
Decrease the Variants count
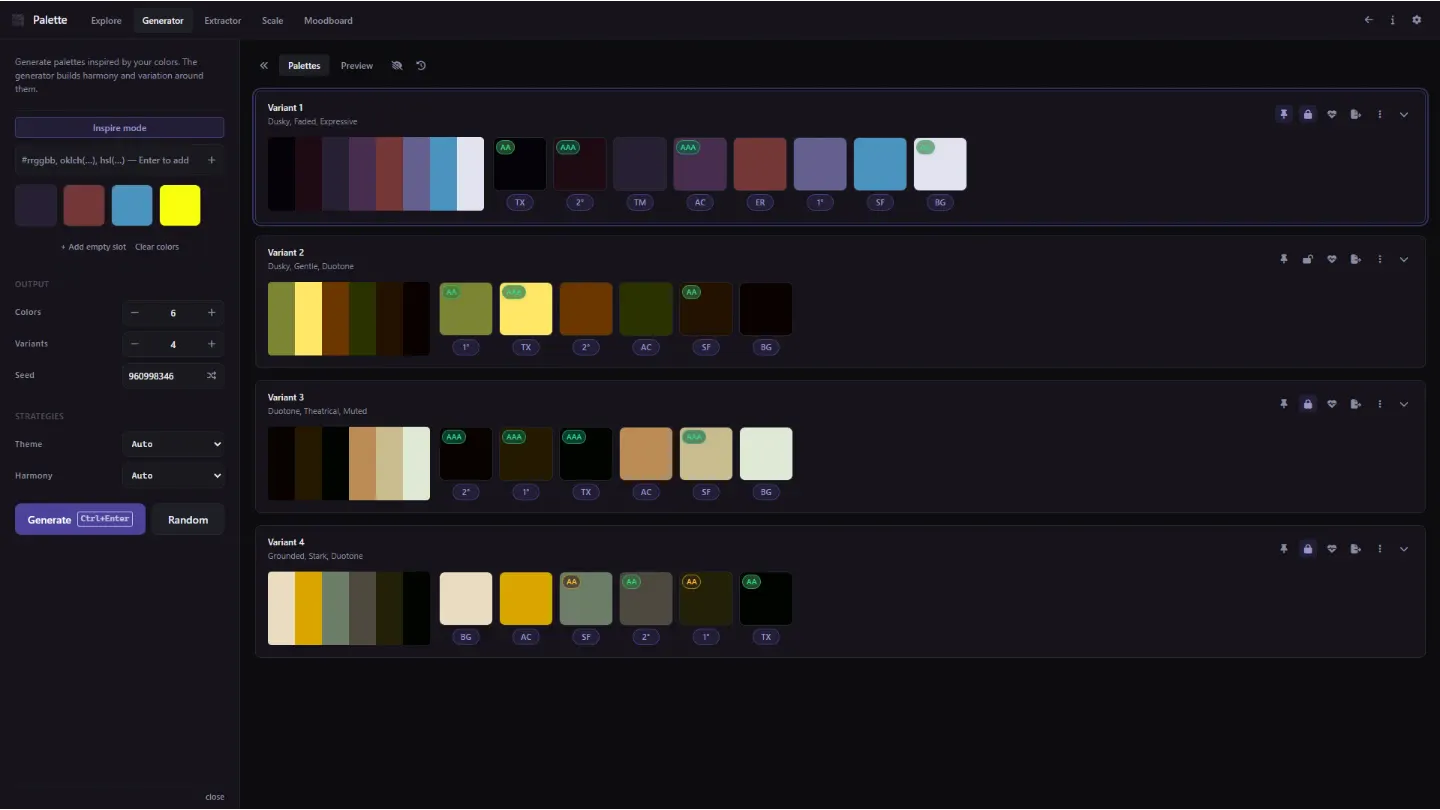(x=135, y=344)
